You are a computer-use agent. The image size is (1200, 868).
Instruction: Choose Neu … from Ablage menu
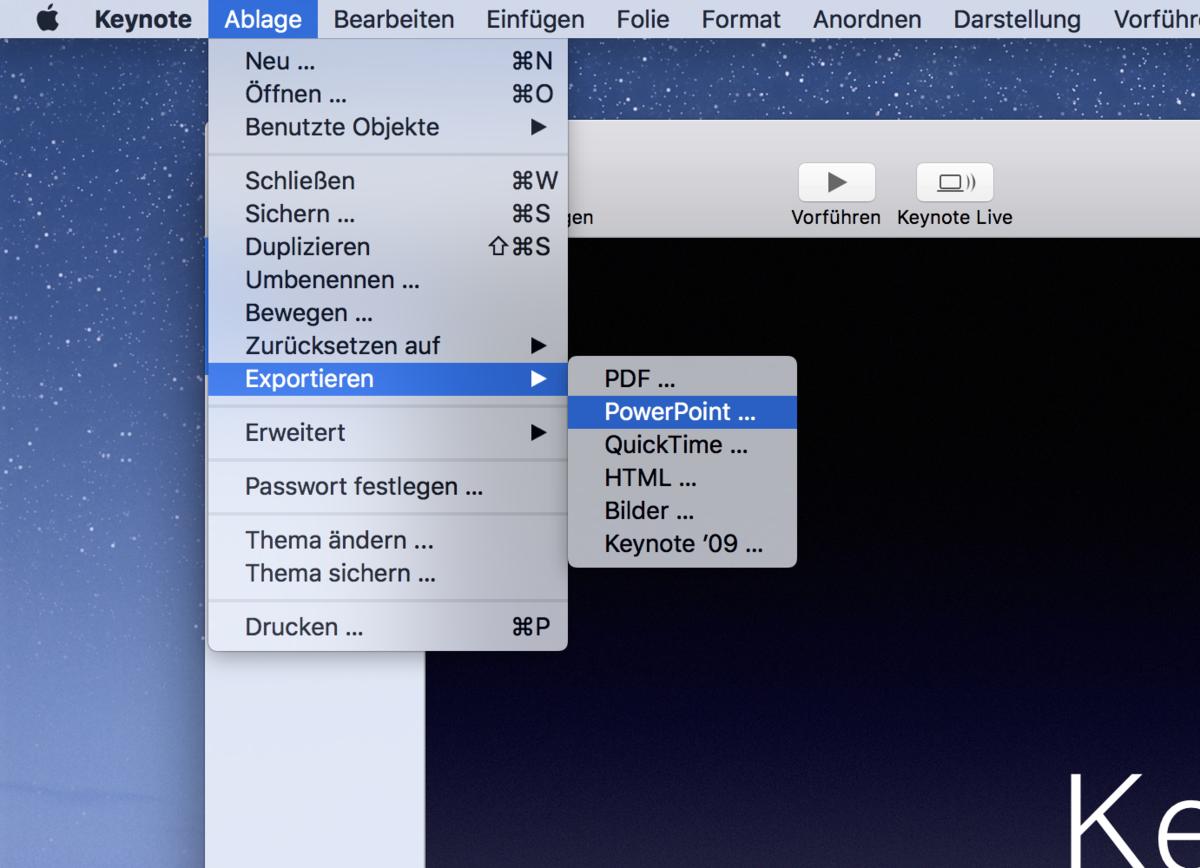coord(388,61)
